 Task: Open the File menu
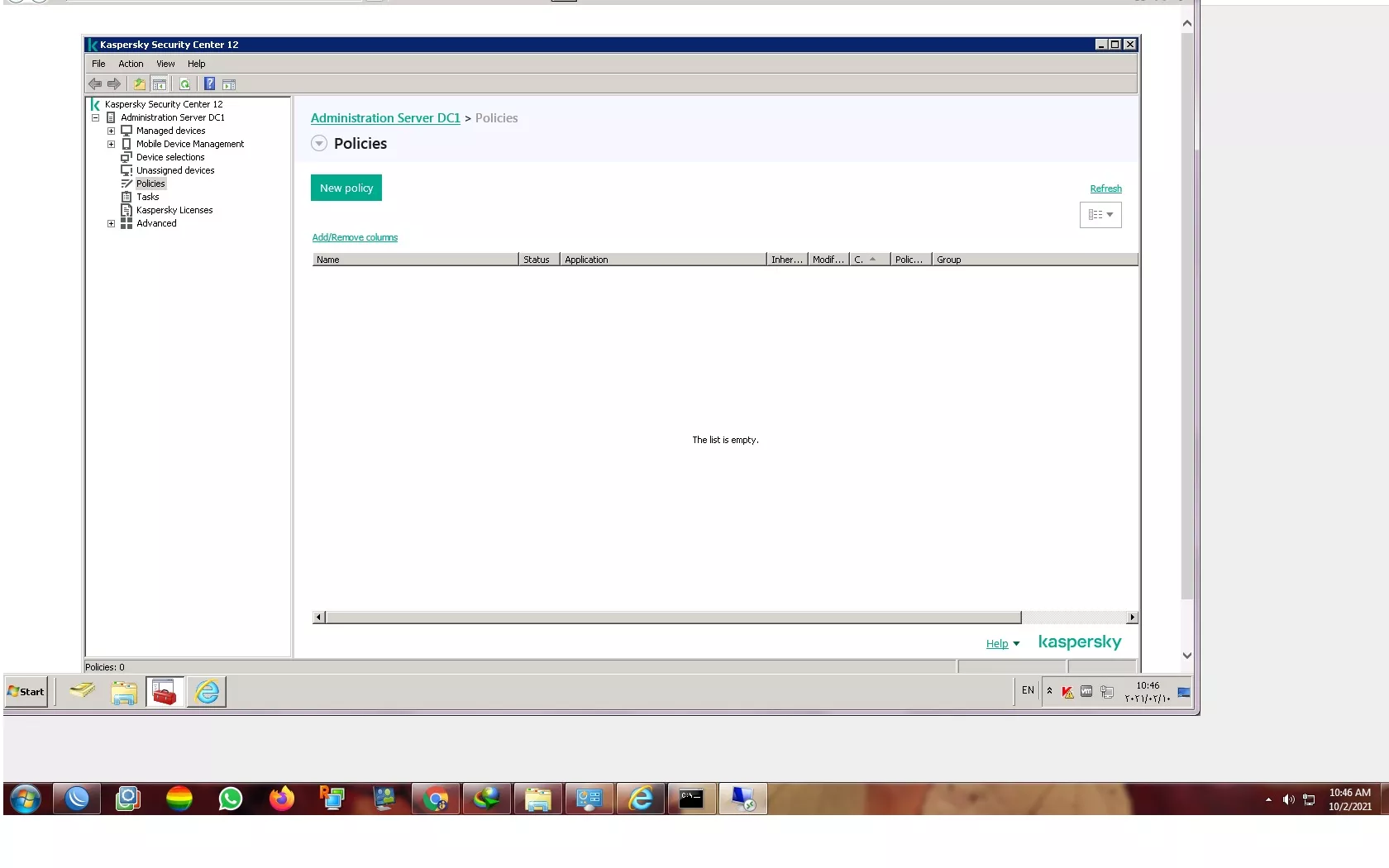tap(98, 64)
